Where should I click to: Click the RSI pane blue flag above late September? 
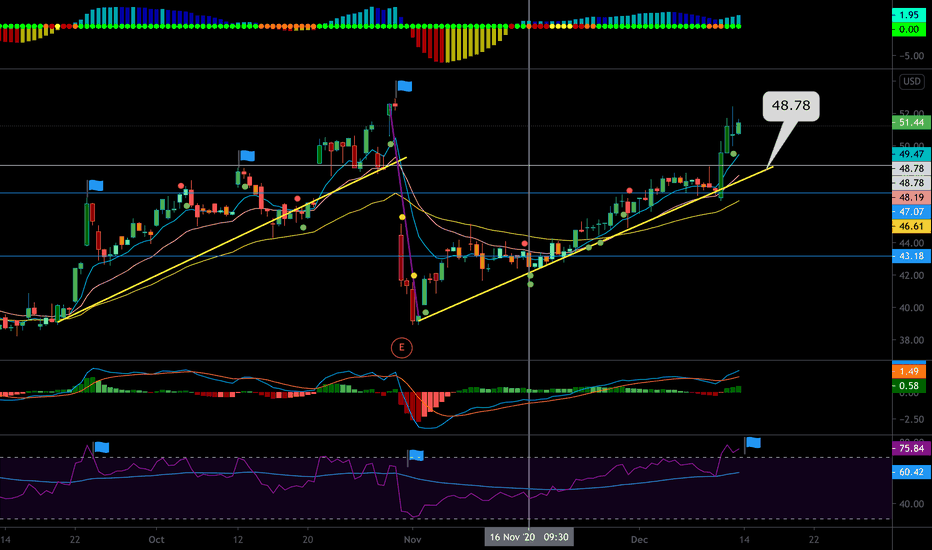tap(102, 447)
